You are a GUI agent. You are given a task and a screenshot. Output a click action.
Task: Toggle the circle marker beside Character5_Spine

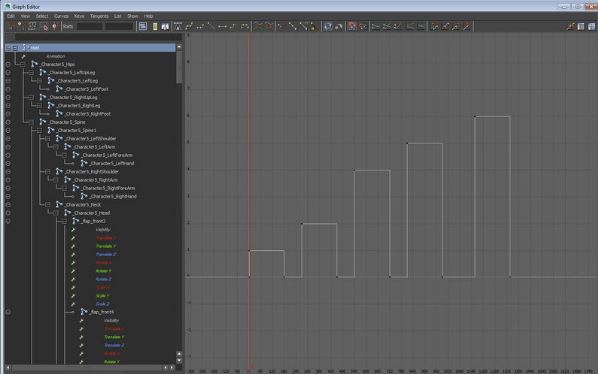pyautogui.click(x=8, y=122)
